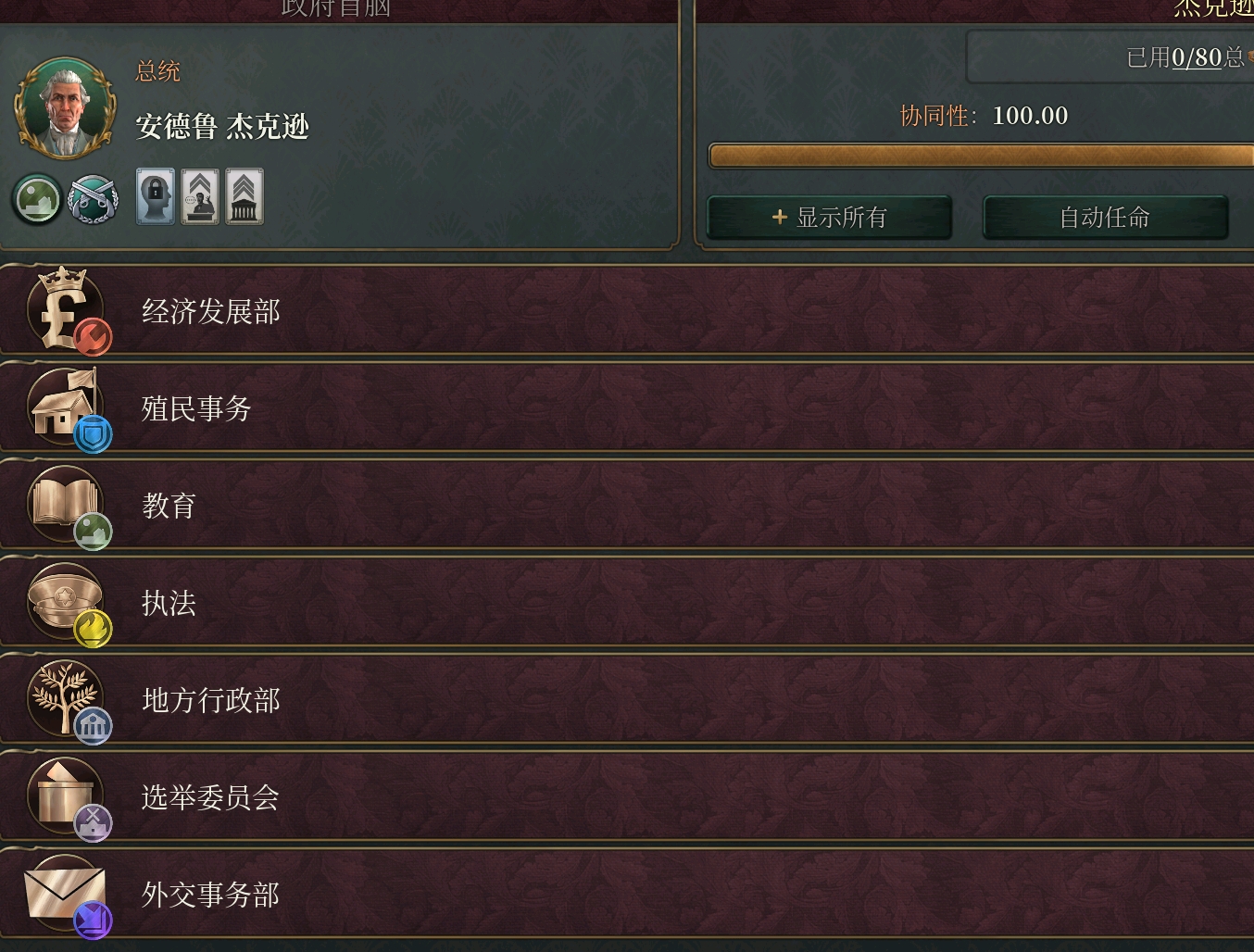The height and width of the screenshot is (952, 1254).
Task: Open the 经济发展部 ministry row
Action: tap(627, 311)
